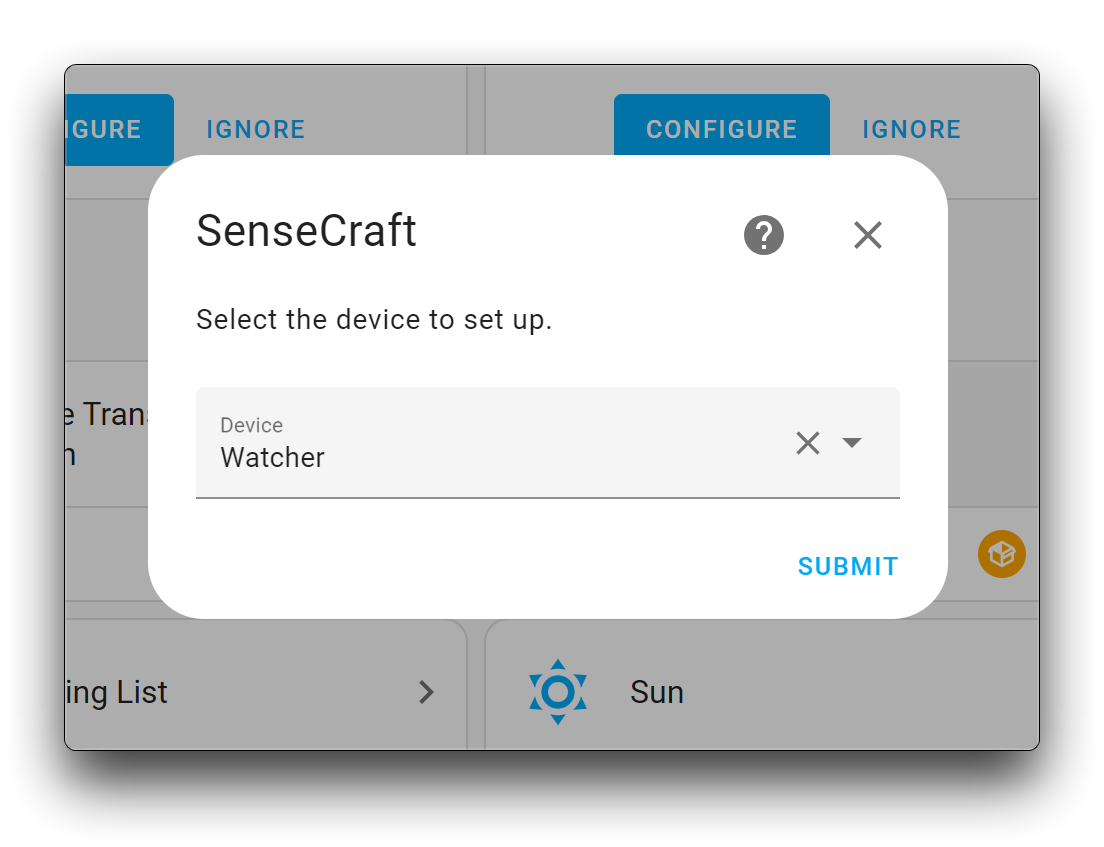Expand the Device dropdown arrow
Viewport: 1104px width, 847px height.
(x=851, y=443)
